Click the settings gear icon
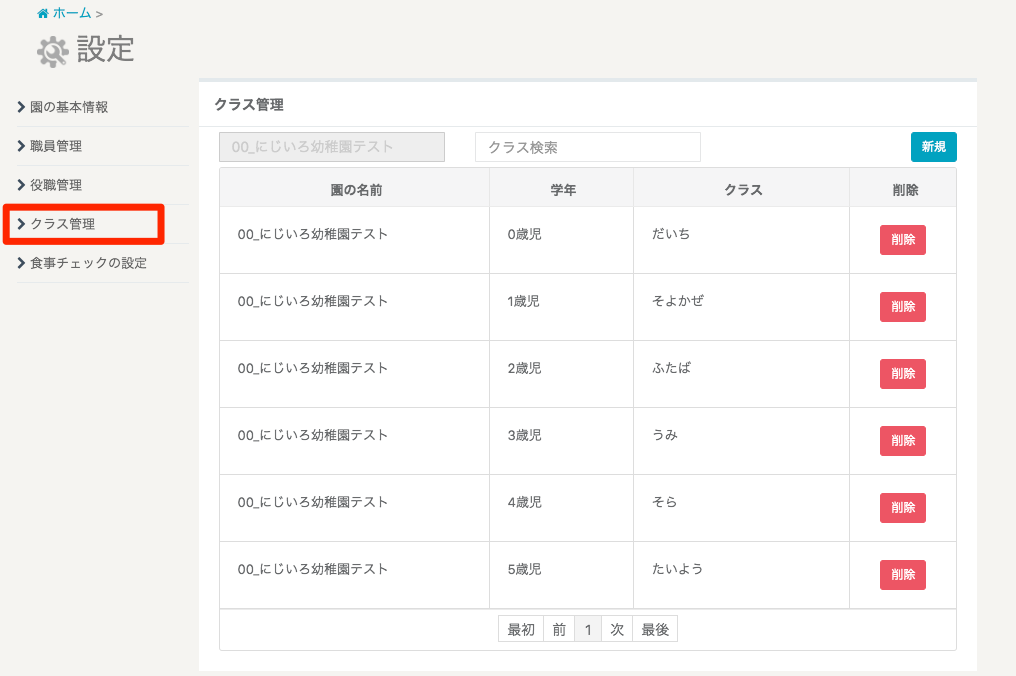The width and height of the screenshot is (1016, 676). (x=53, y=51)
